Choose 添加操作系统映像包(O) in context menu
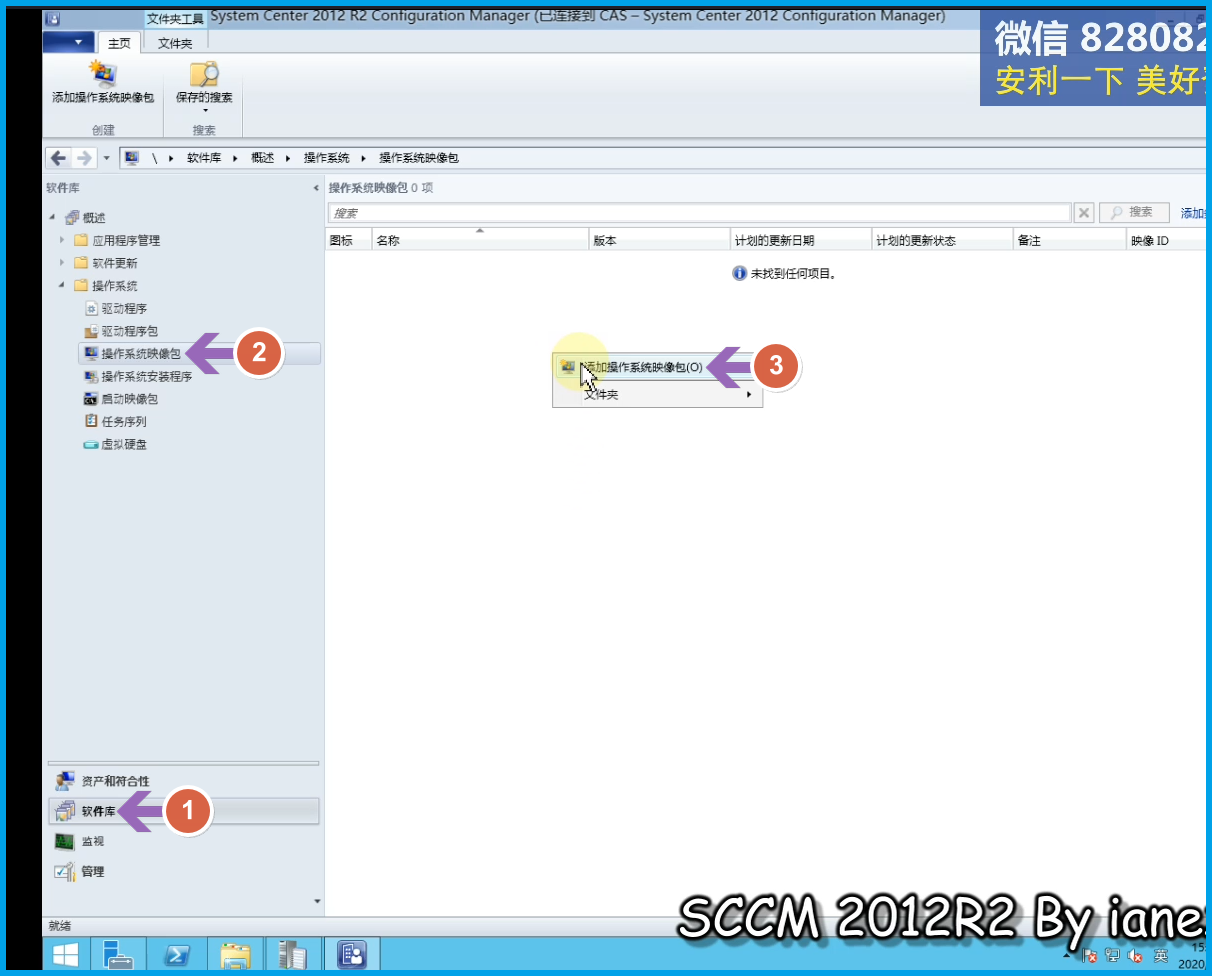This screenshot has width=1212, height=976. pyautogui.click(x=658, y=367)
